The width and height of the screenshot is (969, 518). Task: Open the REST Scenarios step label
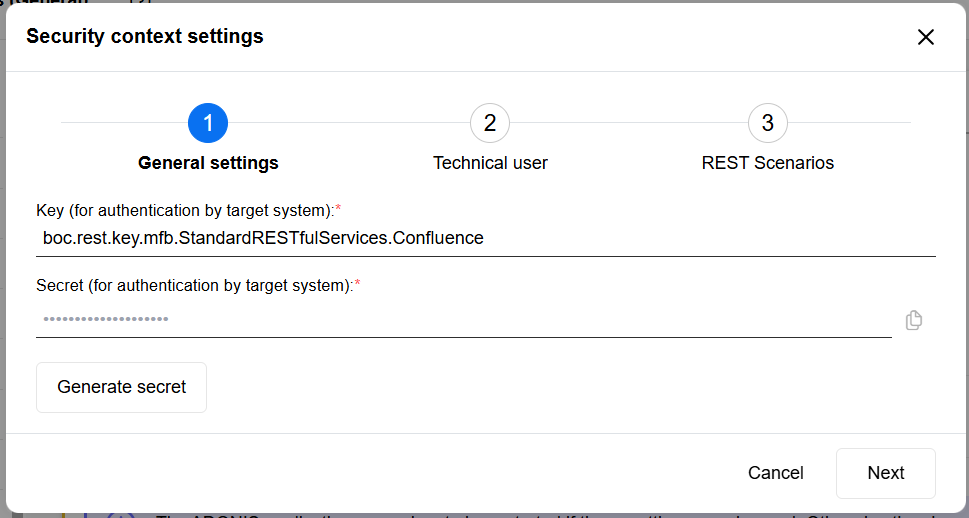coord(768,163)
